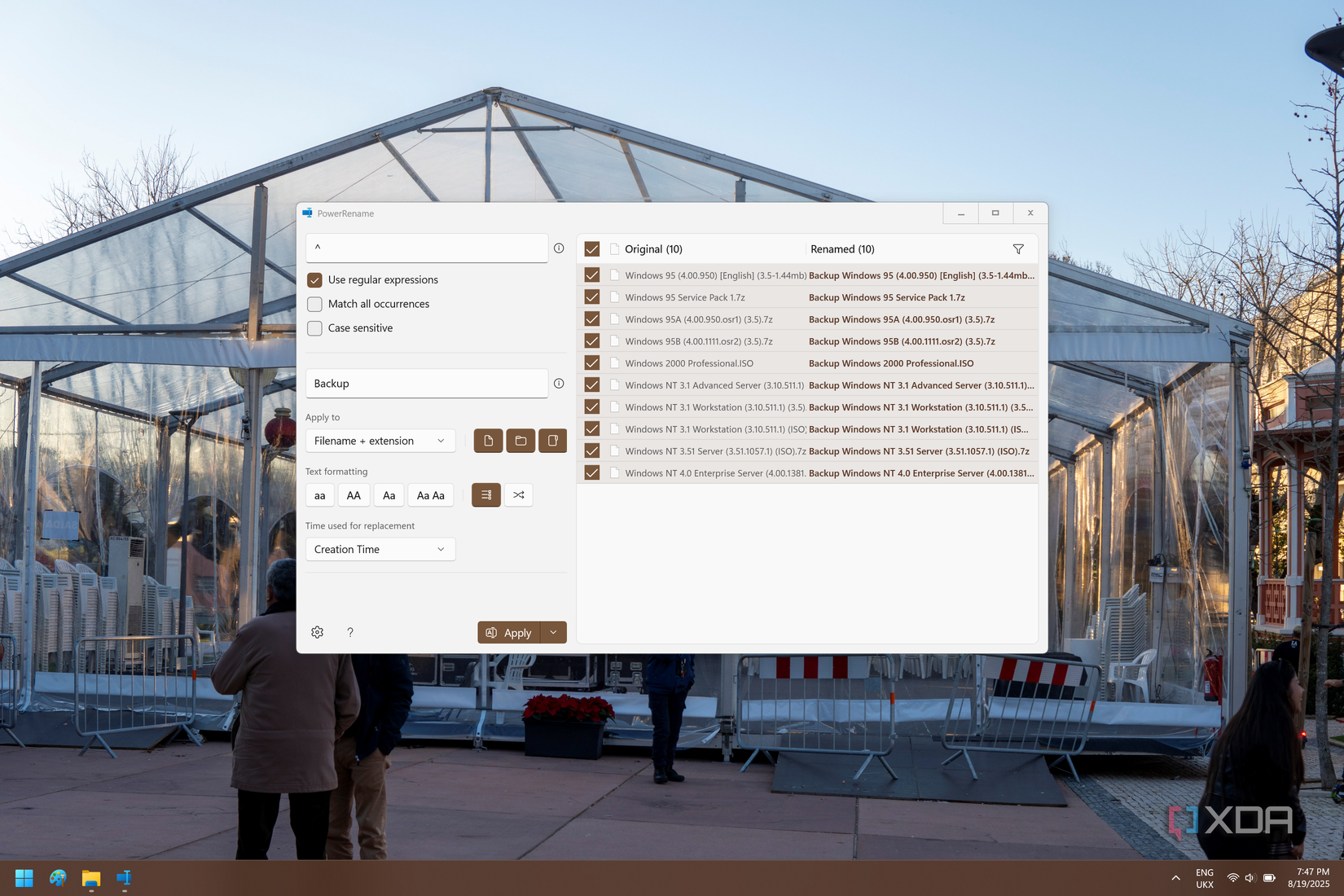Viewport: 1344px width, 896px height.
Task: Click renamed text Backup Windows 95A (4.00.950.osr1)
Action: point(902,319)
